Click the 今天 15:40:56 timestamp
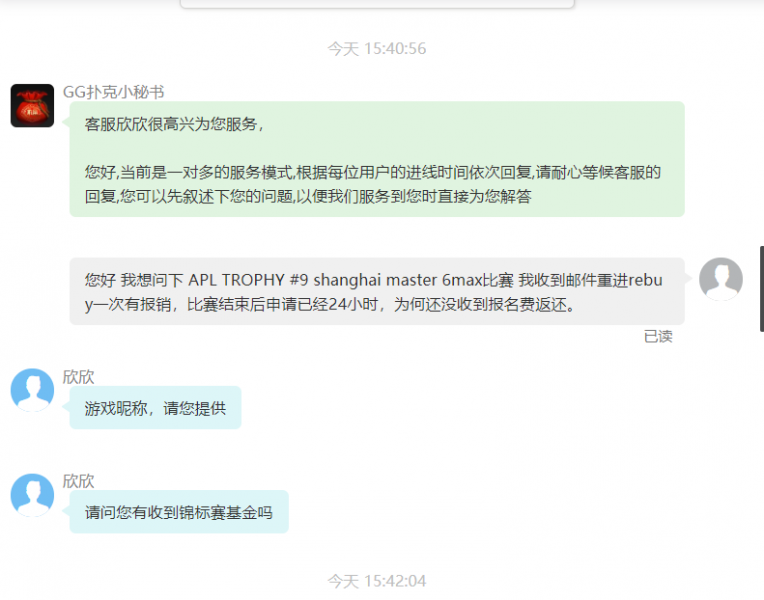The height and width of the screenshot is (600, 764). pyautogui.click(x=377, y=49)
